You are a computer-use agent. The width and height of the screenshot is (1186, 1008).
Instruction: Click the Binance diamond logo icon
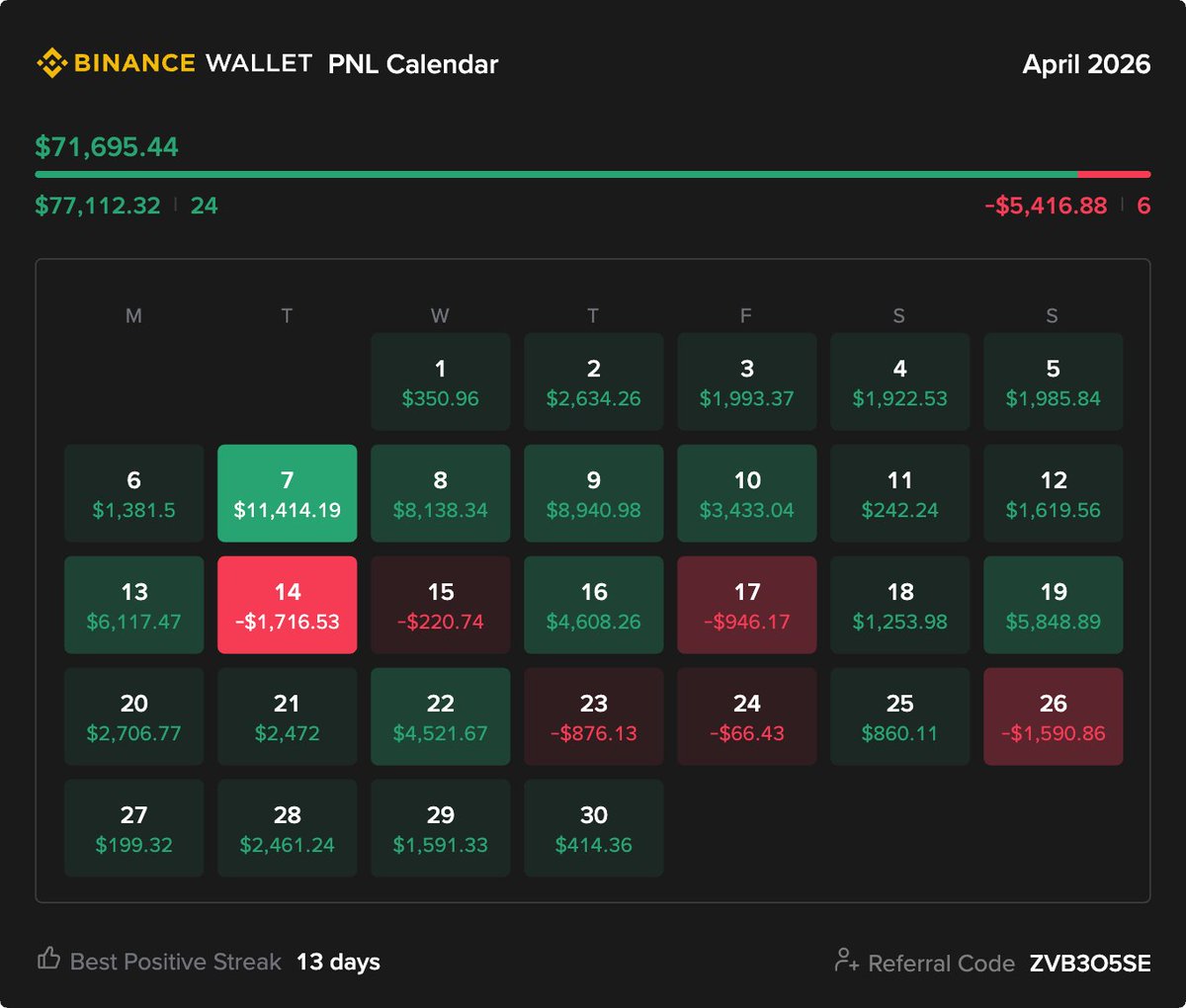tap(51, 63)
